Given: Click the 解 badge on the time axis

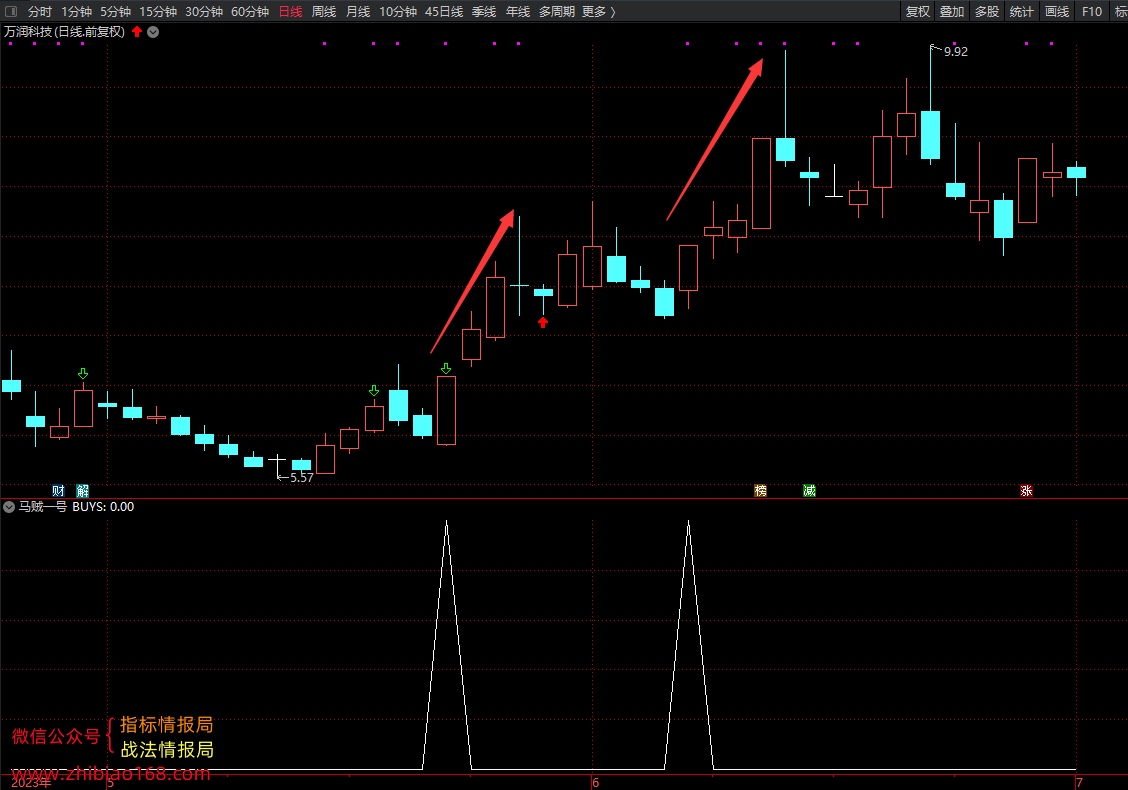Looking at the screenshot, I should click(83, 491).
